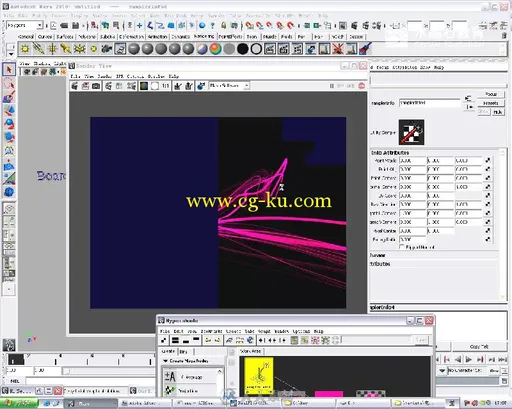Screen dimensions: 512x409
Task: Click the magenta material swatch in the Hypershade work area
Action: 329,394
